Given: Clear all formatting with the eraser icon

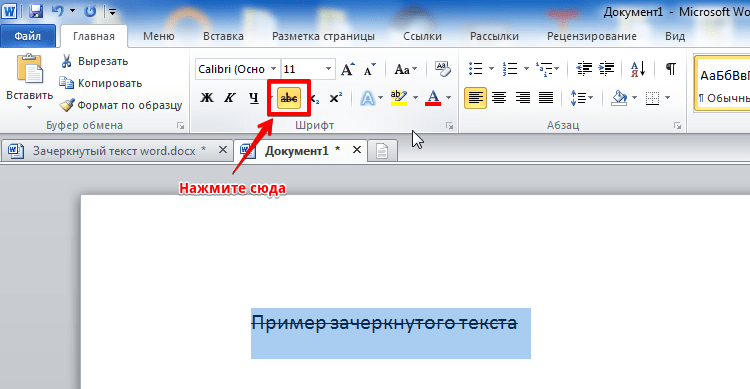Looking at the screenshot, I should click(x=442, y=69).
